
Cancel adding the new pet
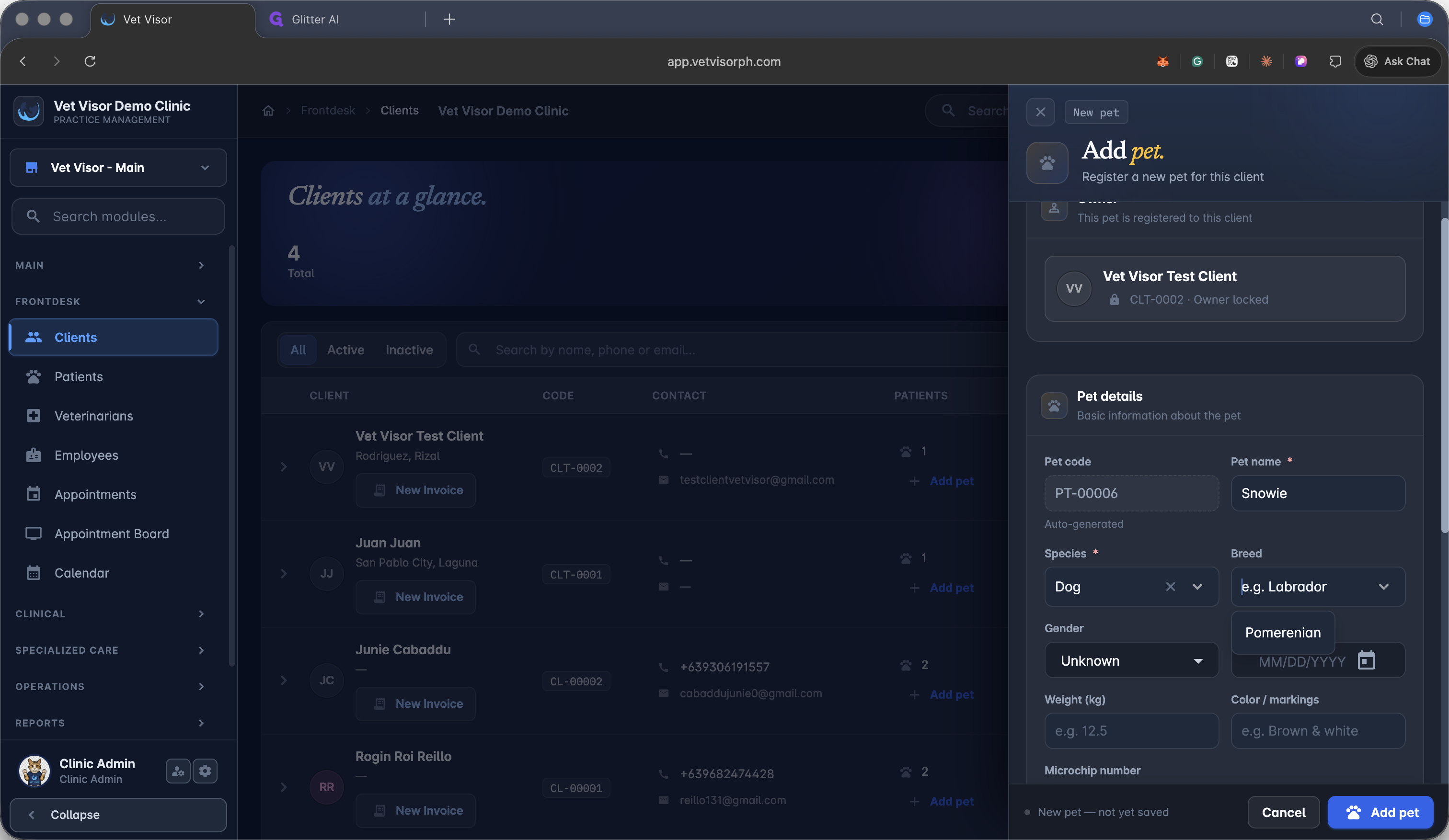point(1283,812)
